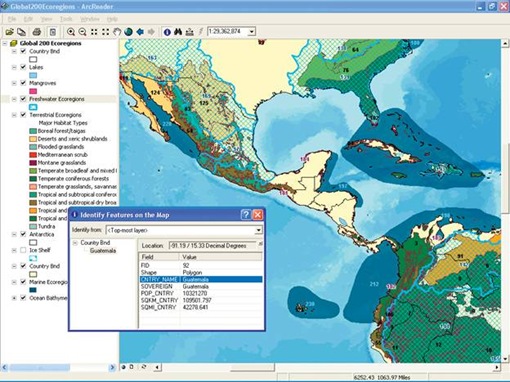510x382 pixels.
Task: Uncheck the Lakes layer
Action: tap(23, 67)
